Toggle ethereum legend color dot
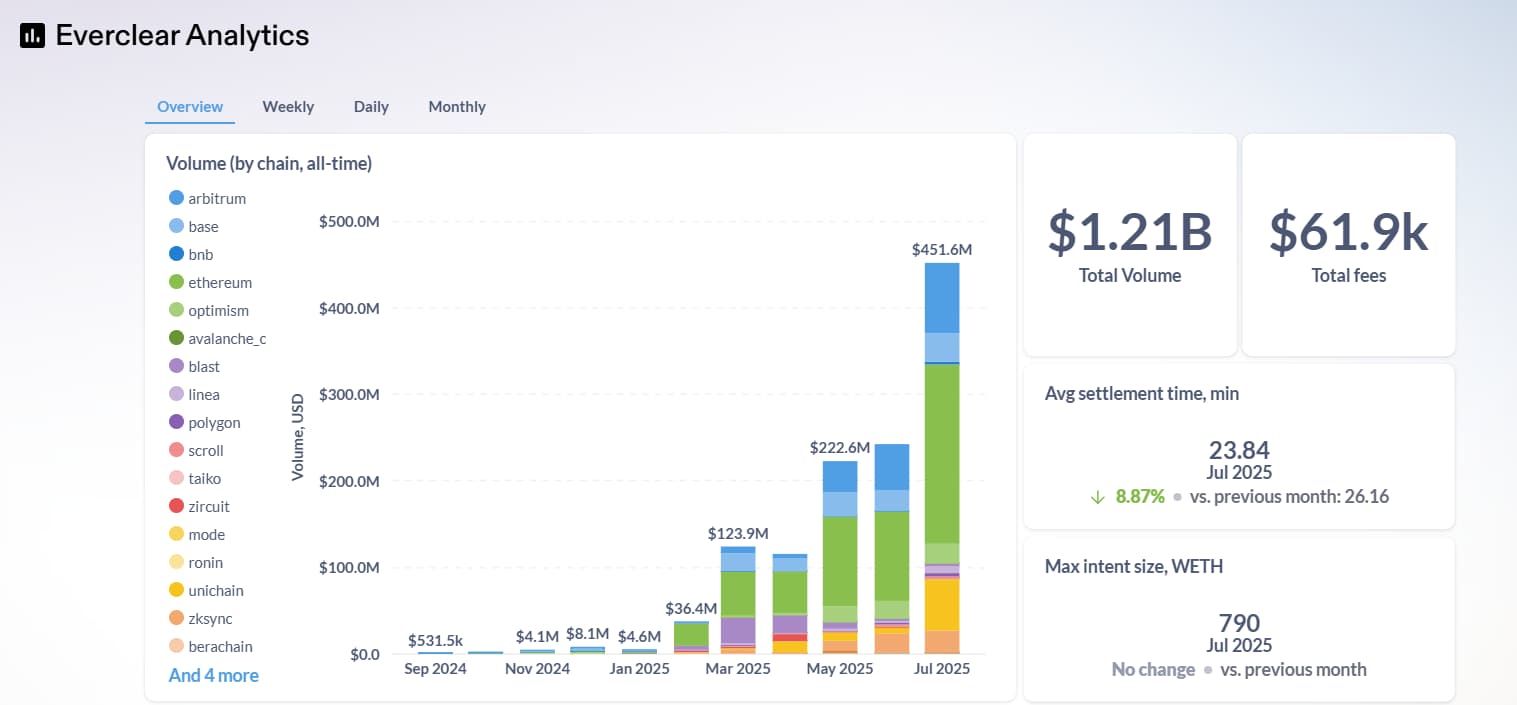Screen dimensions: 1517x705 (x=177, y=283)
